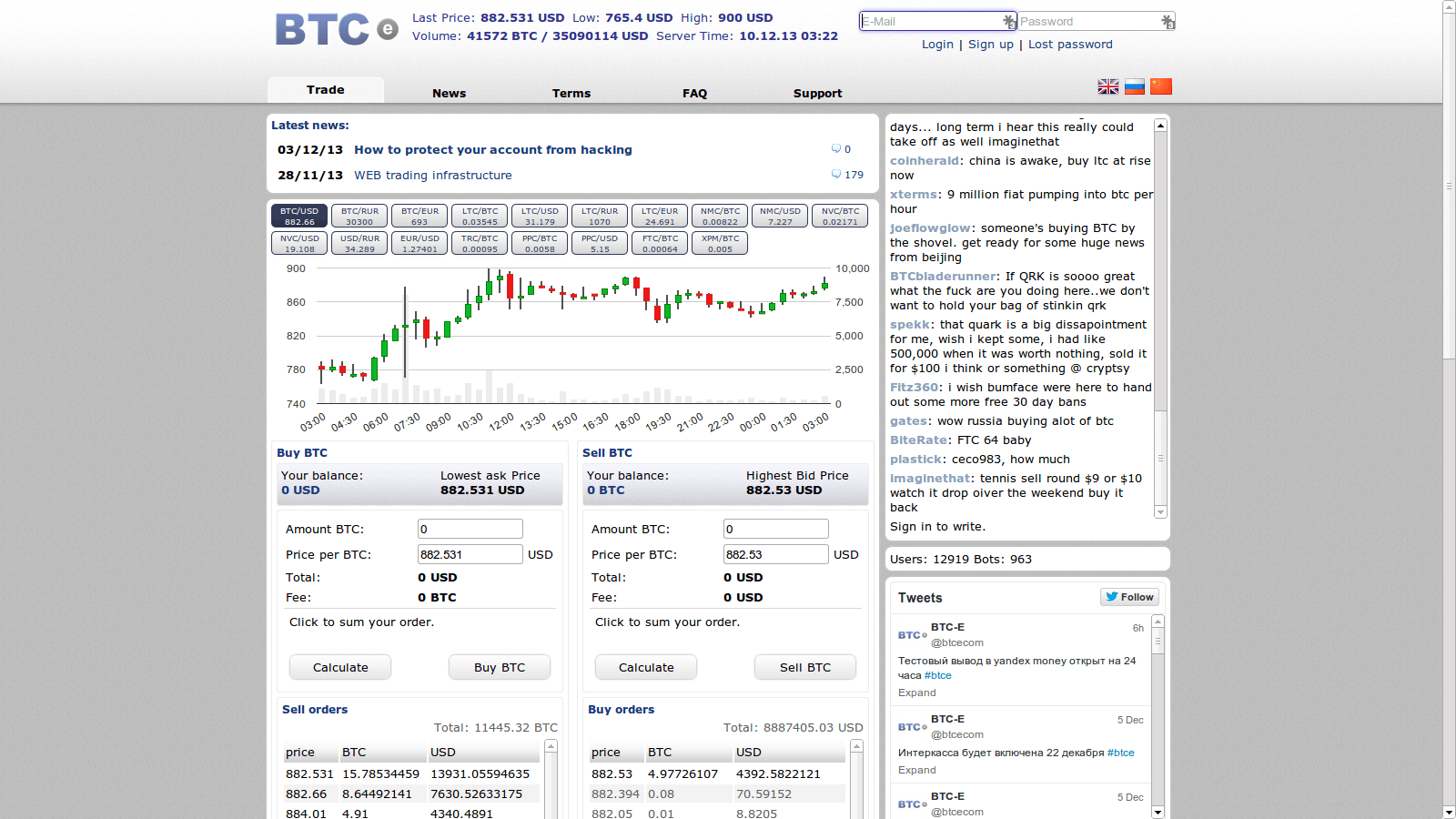Open the FAQ tab

pos(694,93)
